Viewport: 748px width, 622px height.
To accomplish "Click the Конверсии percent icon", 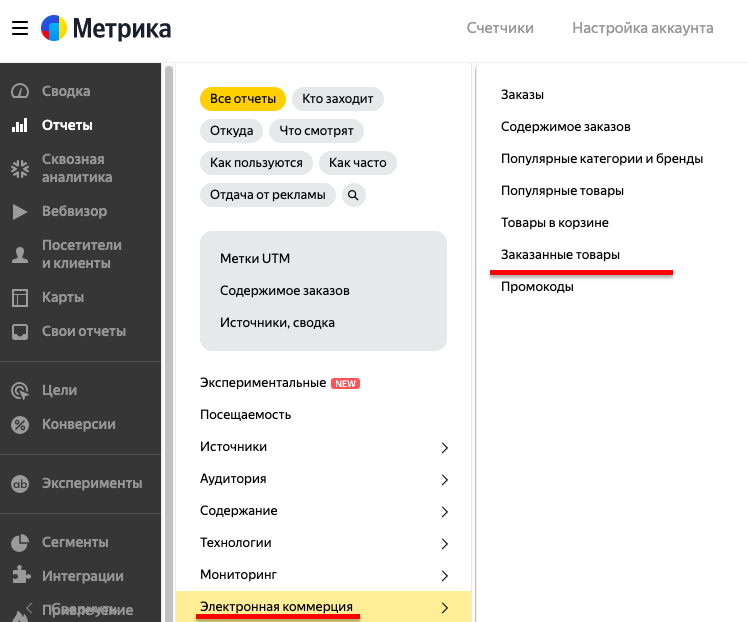I will tap(20, 424).
